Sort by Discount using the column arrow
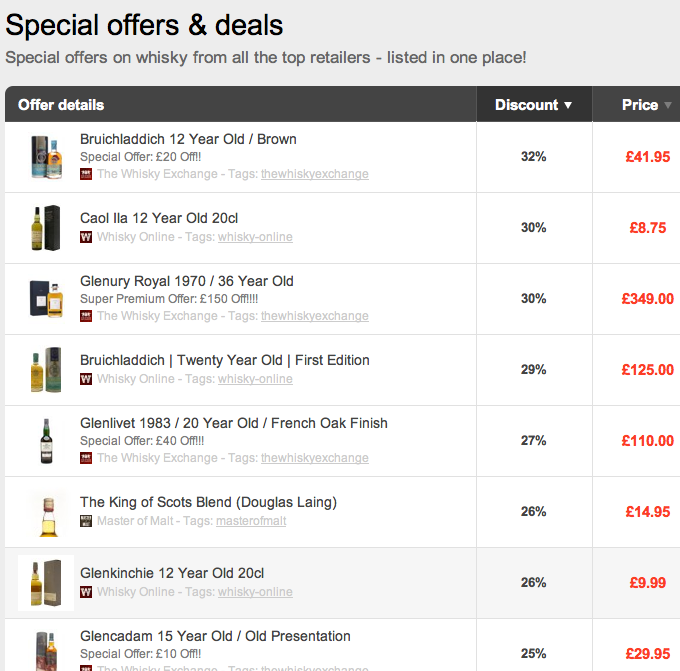The height and width of the screenshot is (671, 680). pyautogui.click(x=568, y=105)
